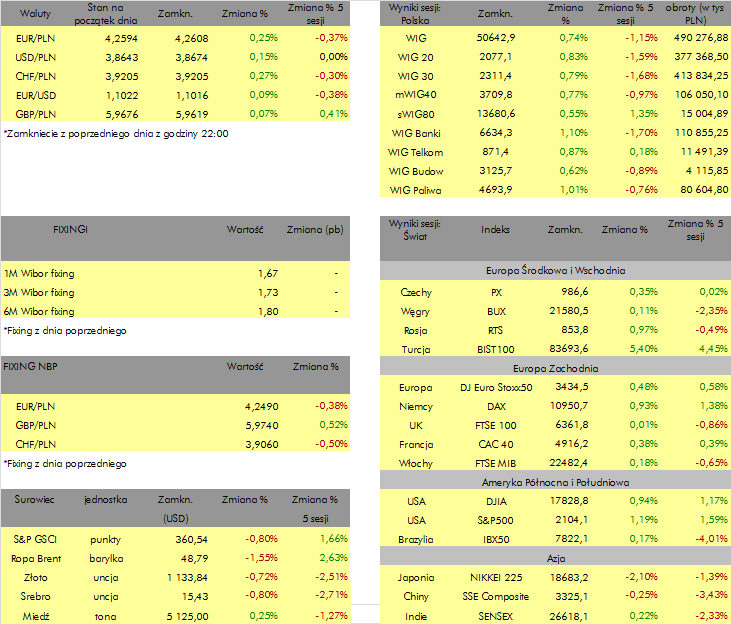Screen dimensions: 731x624
Task: Click the Waluty column header
Action: coord(35,14)
